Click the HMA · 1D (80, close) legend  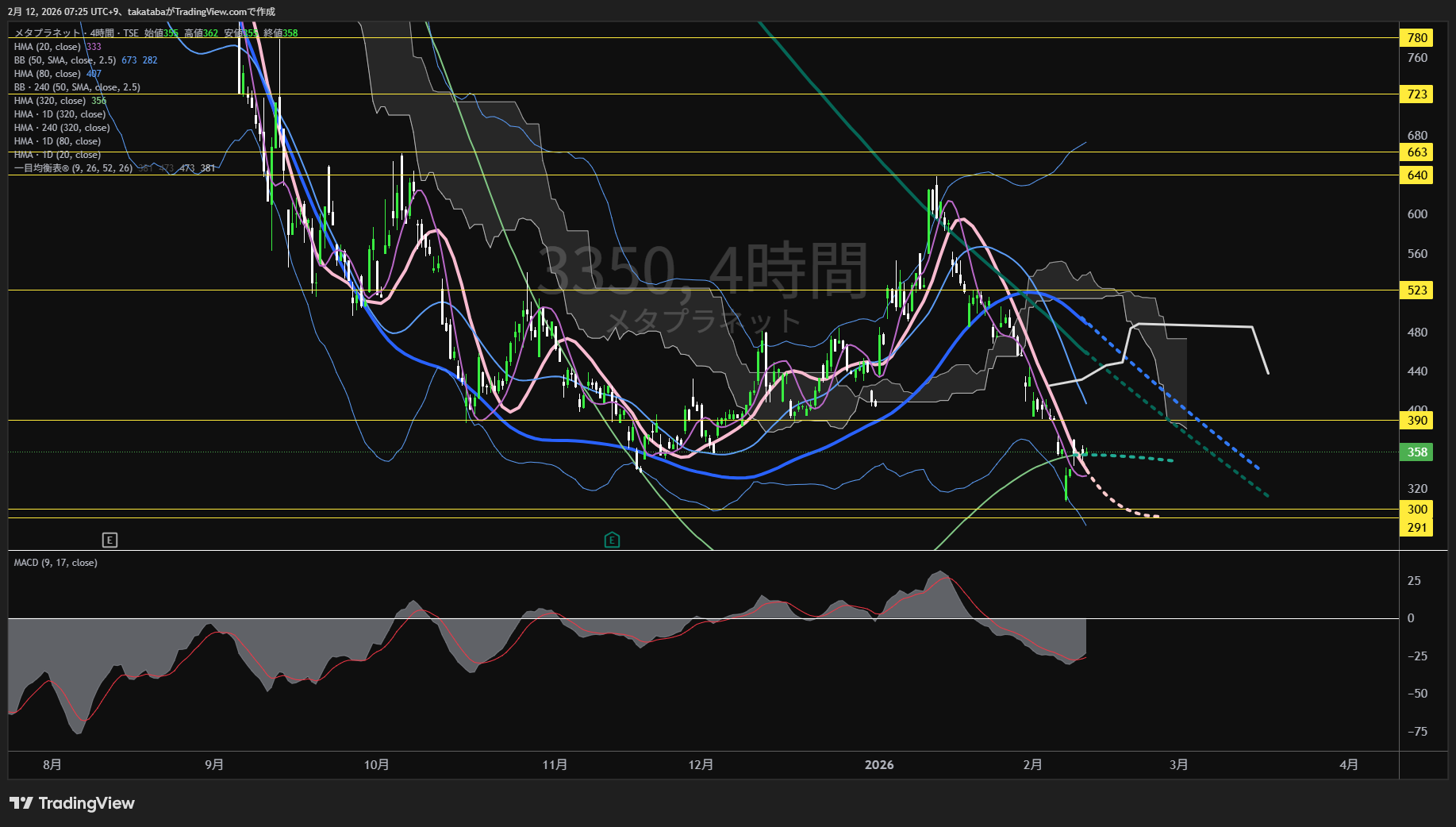click(57, 141)
